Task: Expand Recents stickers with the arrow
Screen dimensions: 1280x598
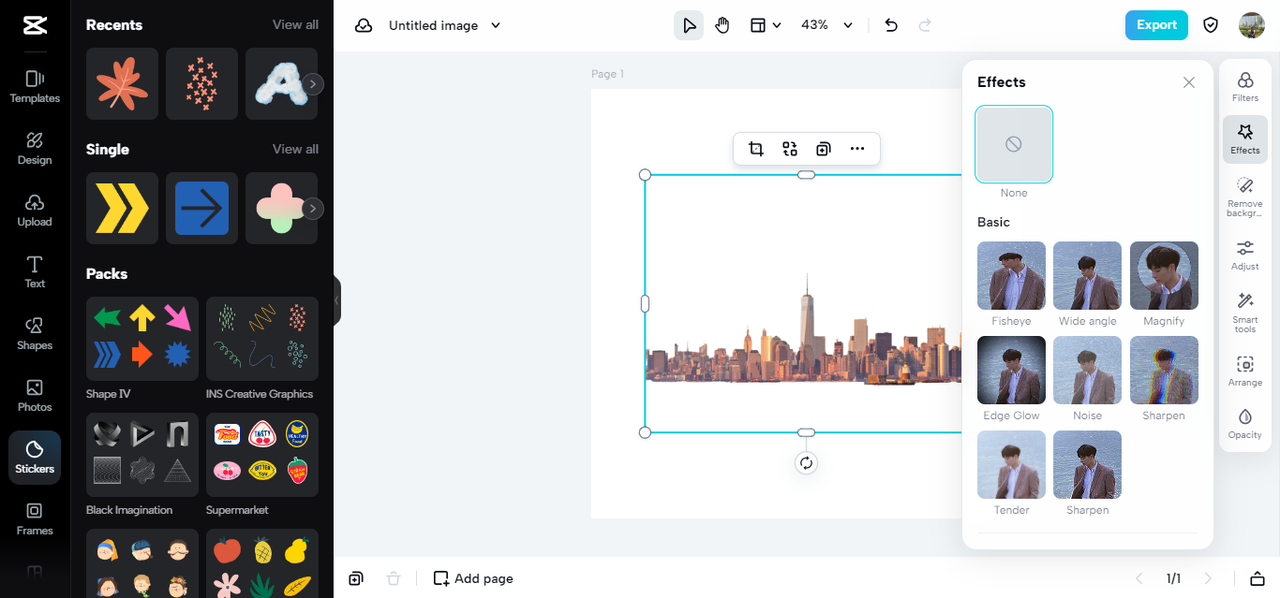Action: [x=314, y=84]
